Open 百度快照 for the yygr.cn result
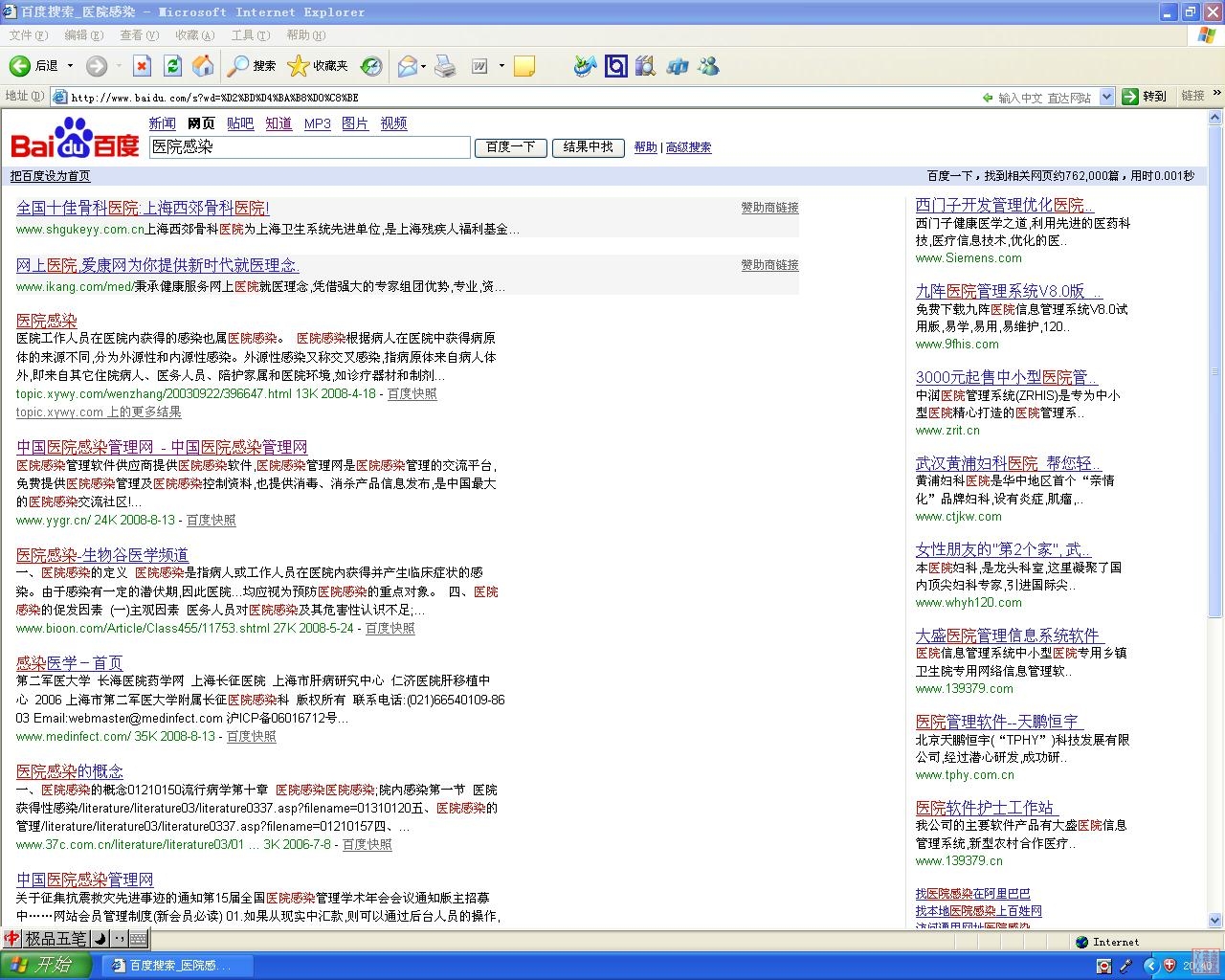 coord(211,520)
